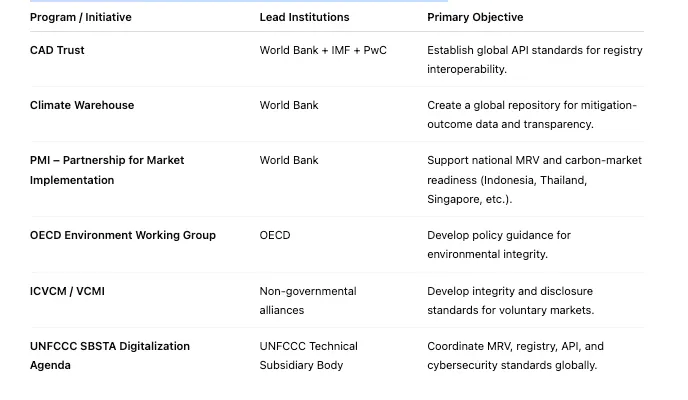Click the "Primary Objective" column header

pyautogui.click(x=475, y=17)
